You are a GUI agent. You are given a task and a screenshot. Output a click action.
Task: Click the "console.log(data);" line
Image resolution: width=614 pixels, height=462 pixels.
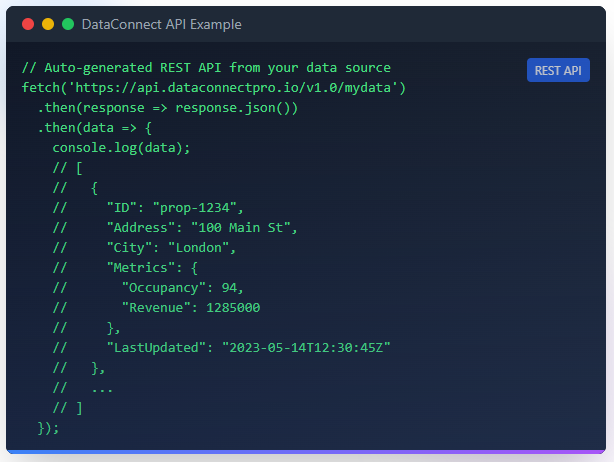pos(121,148)
